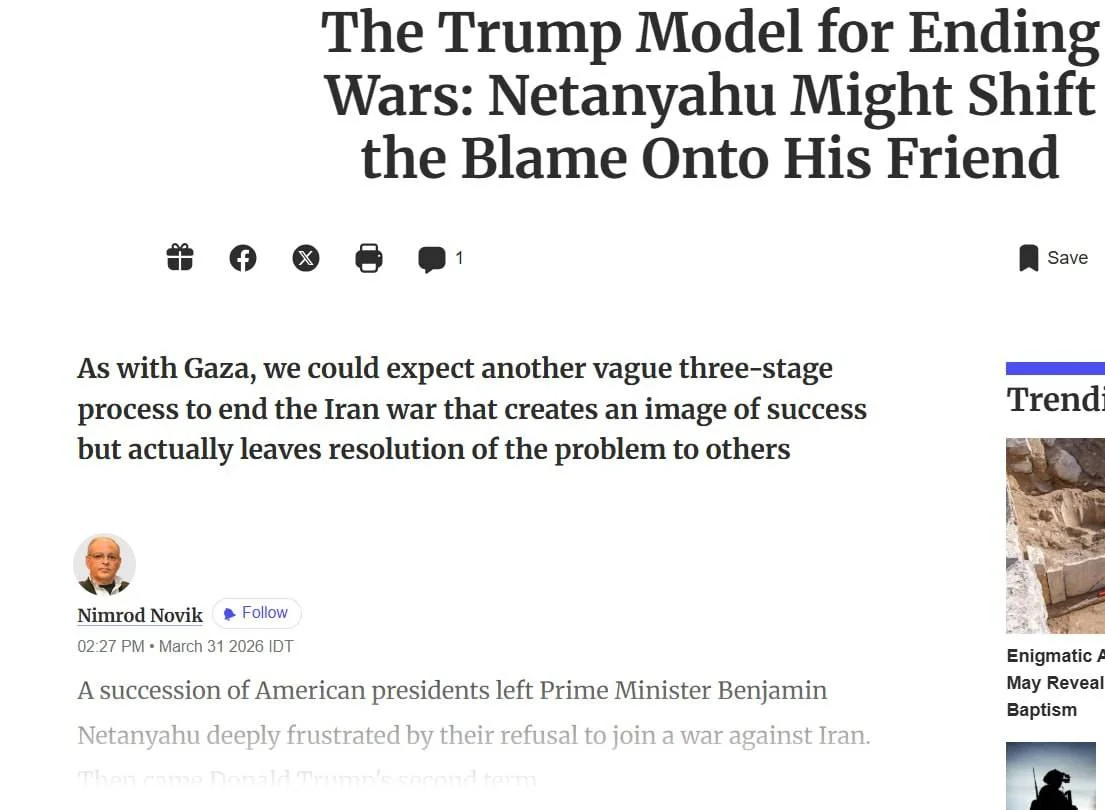Print the article using printer icon
This screenshot has height=810, width=1105.
pos(369,258)
